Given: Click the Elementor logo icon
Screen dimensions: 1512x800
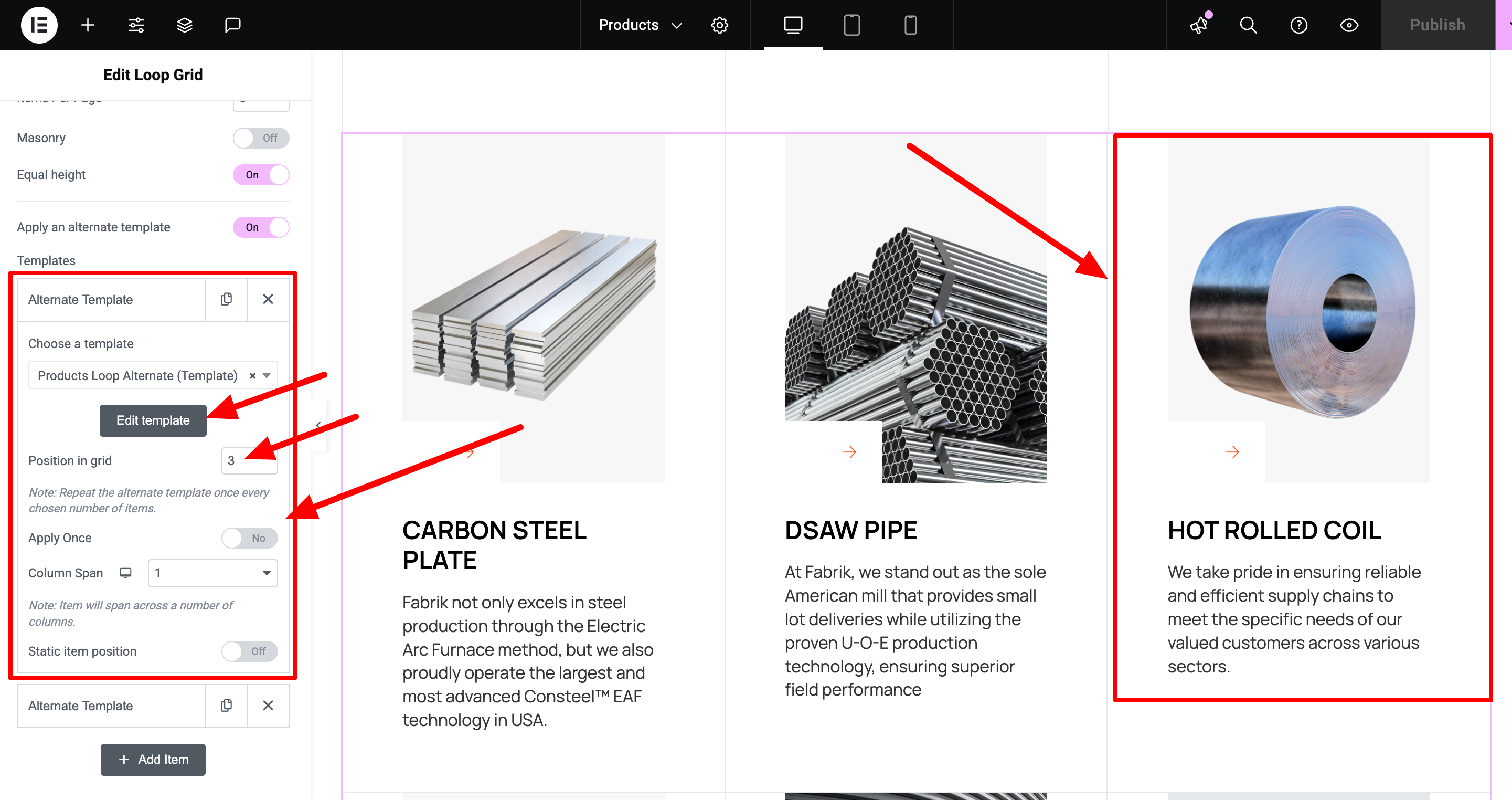Looking at the screenshot, I should 39,25.
